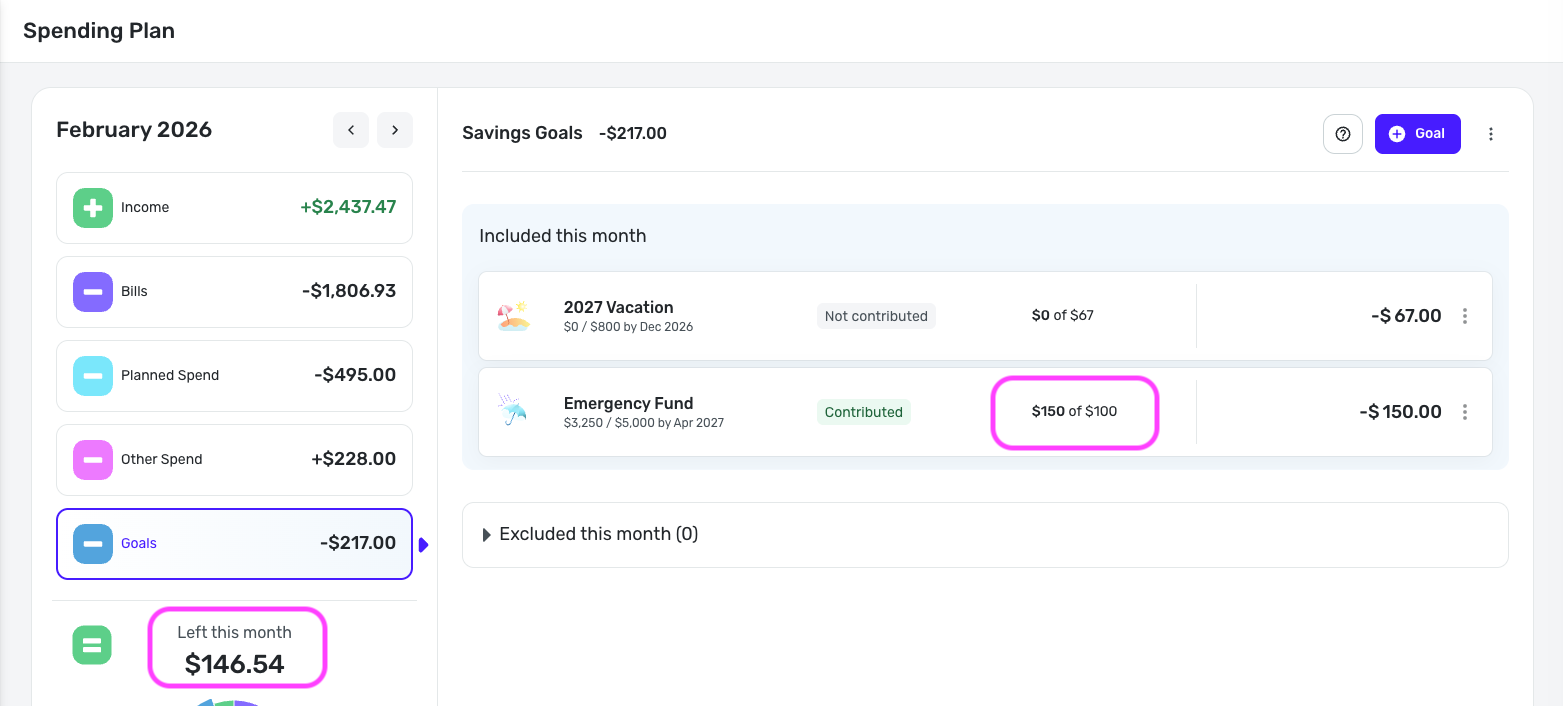Click the Emergency Fund umbrella icon
The image size is (1563, 706).
point(513,410)
